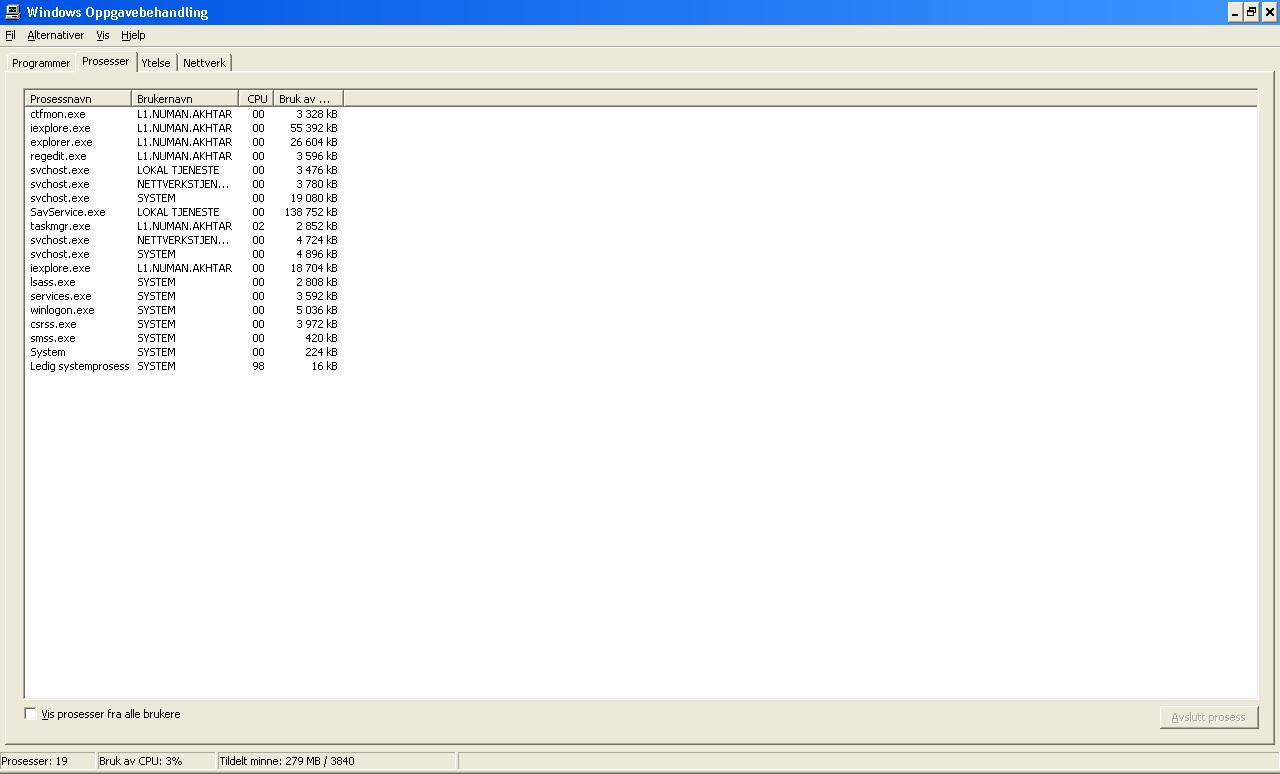1280x774 pixels.
Task: Sort by Bruk av memory column header
Action: (309, 99)
